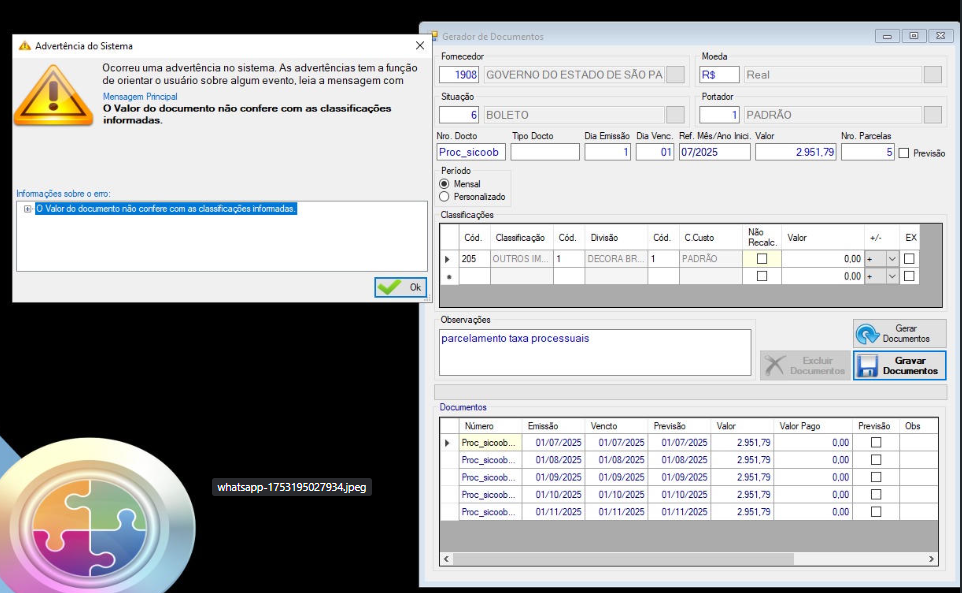Enable the Previsão checkbox near Nro. Parcelas
Screen dimensions: 962x593
click(x=904, y=153)
